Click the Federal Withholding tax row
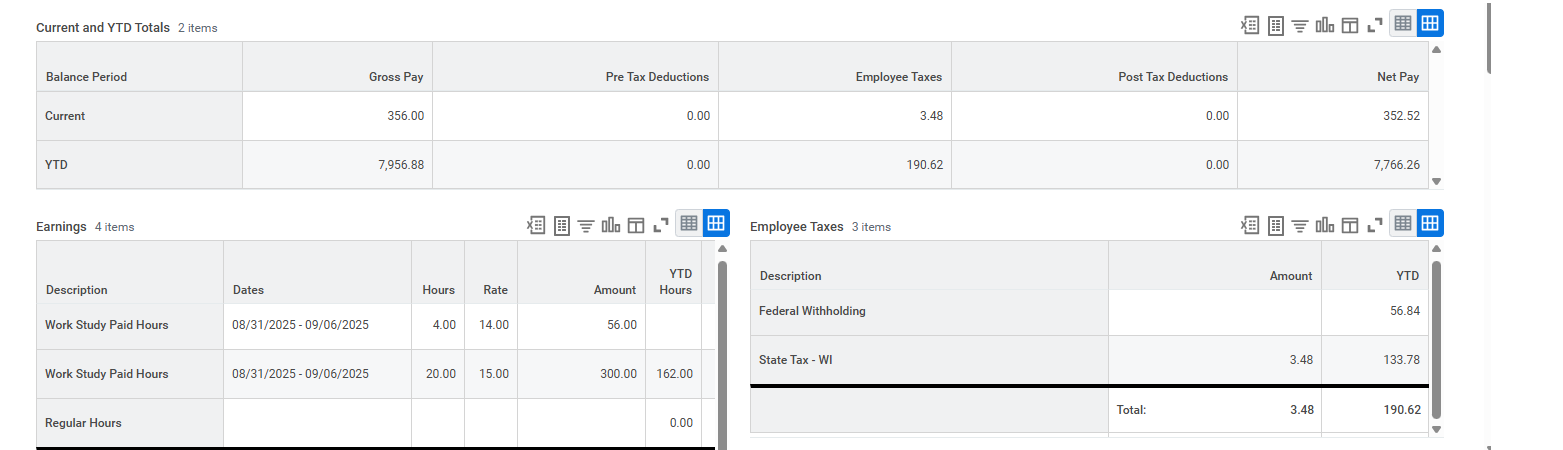This screenshot has height=450, width=1563. (1089, 311)
